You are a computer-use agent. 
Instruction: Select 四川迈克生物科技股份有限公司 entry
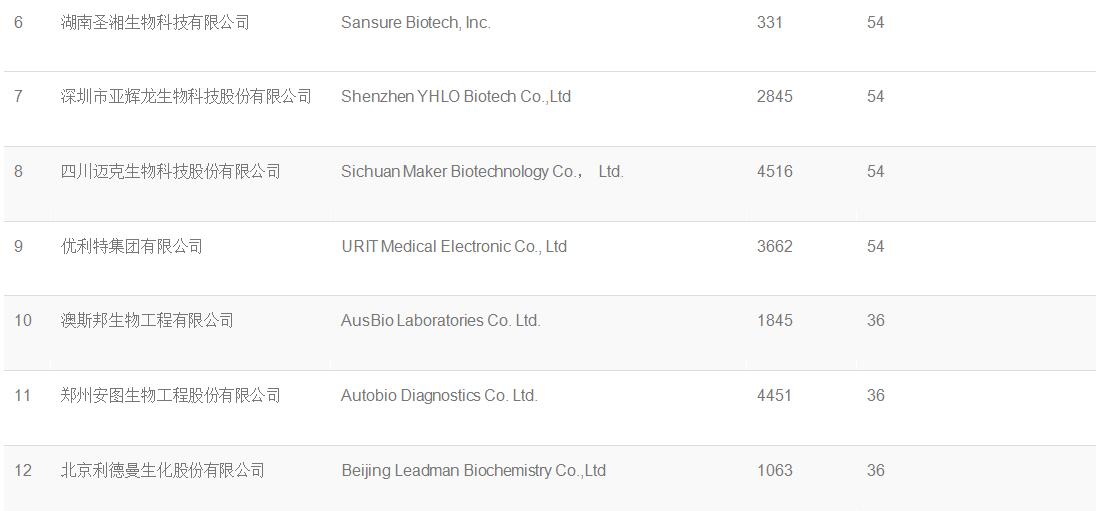click(171, 171)
